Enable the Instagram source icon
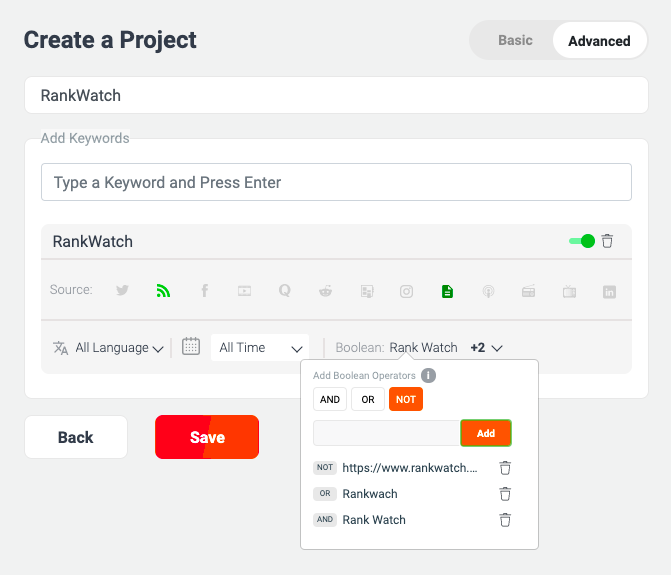The image size is (671, 575). coord(406,292)
